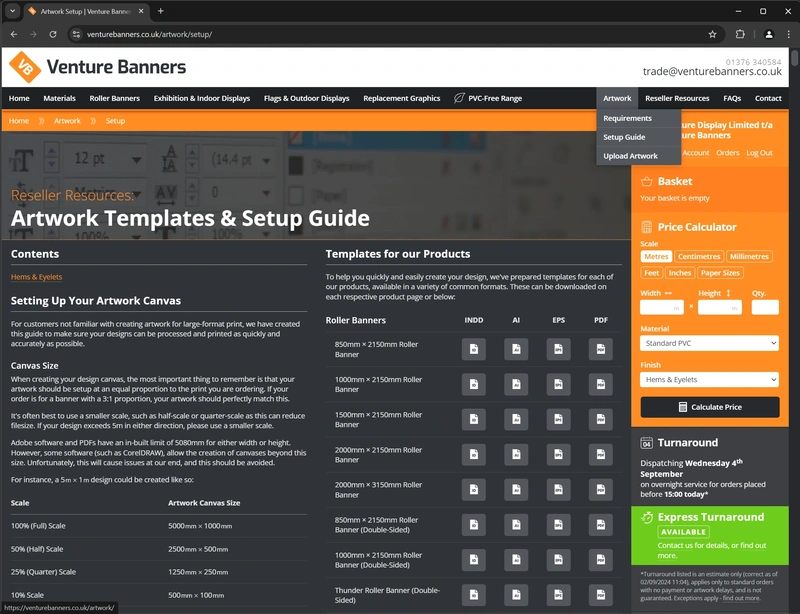The image size is (800, 614).
Task: Download PDF template for 1000mm × 2150mm Roller Banner
Action: pyautogui.click(x=601, y=384)
